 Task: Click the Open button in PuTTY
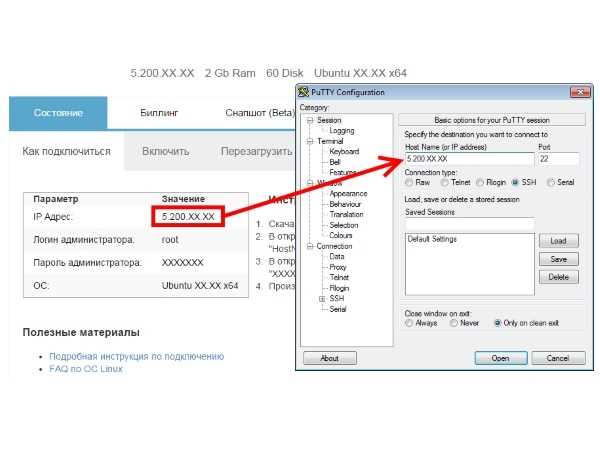[501, 358]
